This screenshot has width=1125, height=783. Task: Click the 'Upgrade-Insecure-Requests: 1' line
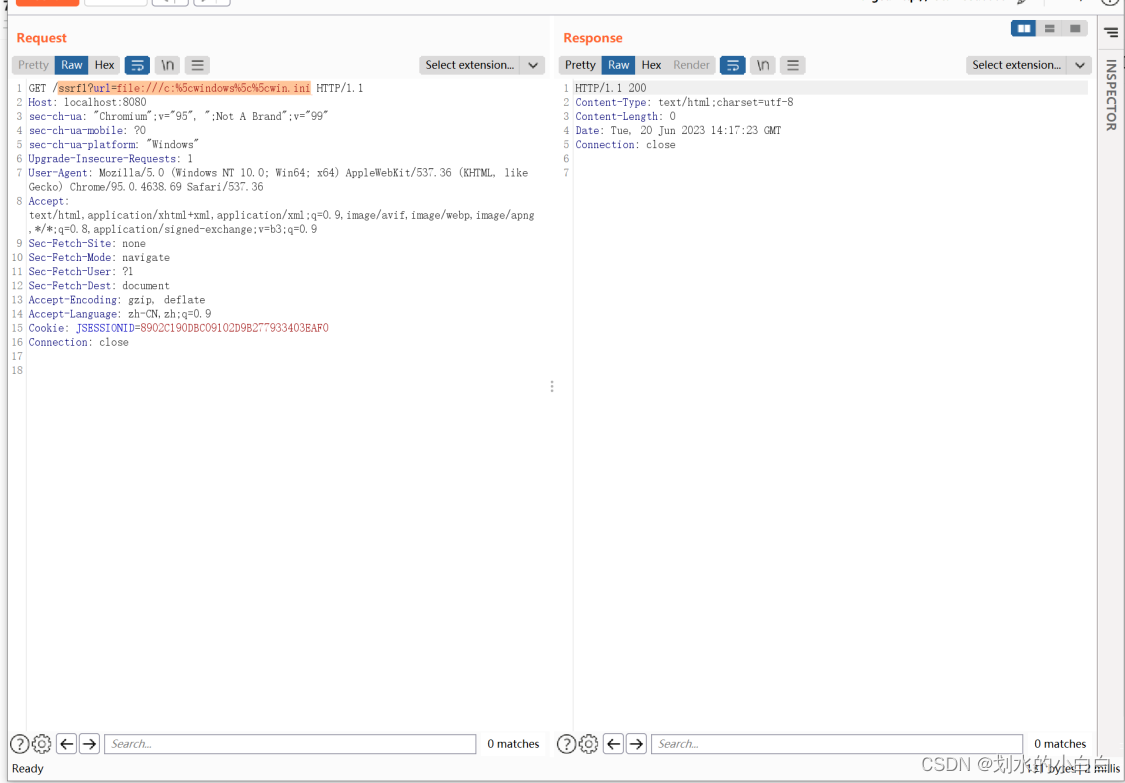[x=110, y=159]
